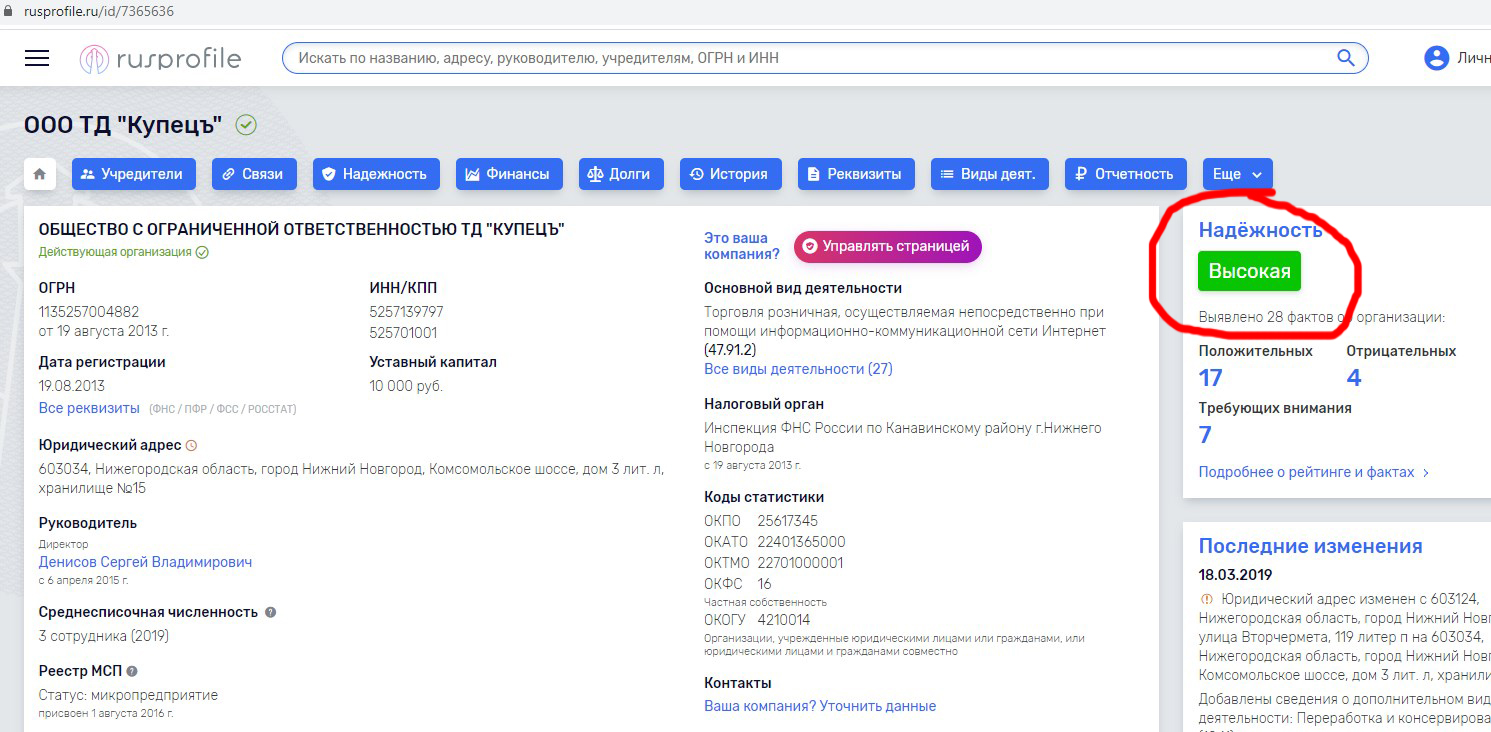Click the Управлять страницей button
The image size is (1491, 732).
click(x=888, y=246)
